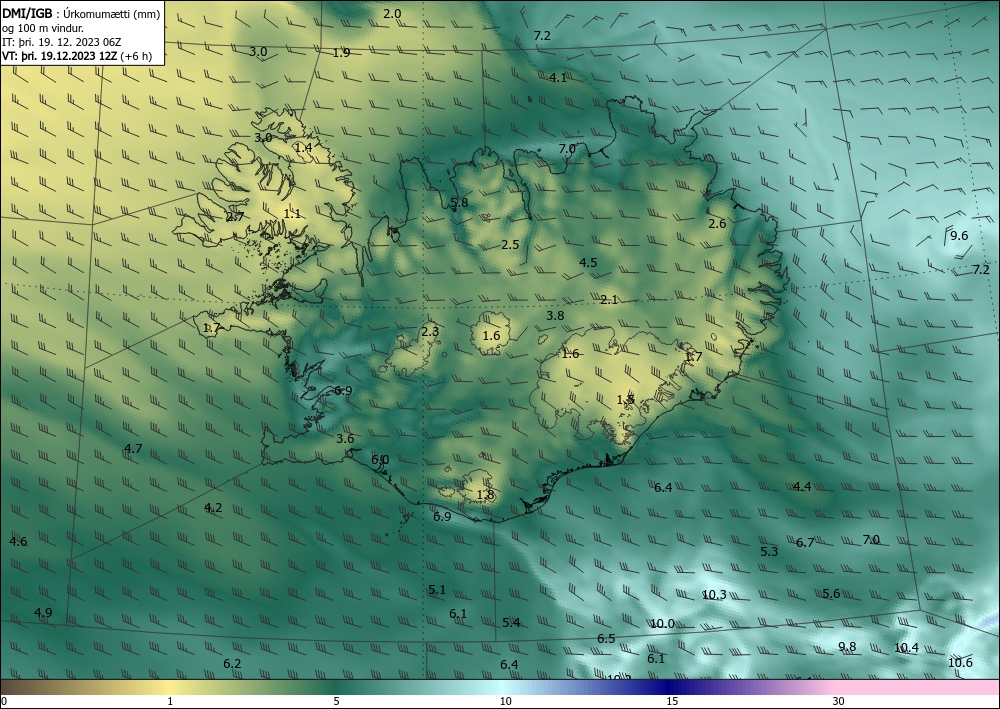1000x709 pixels.
Task: Click the 1.4 value in the Westfjords
Action: coord(304,147)
